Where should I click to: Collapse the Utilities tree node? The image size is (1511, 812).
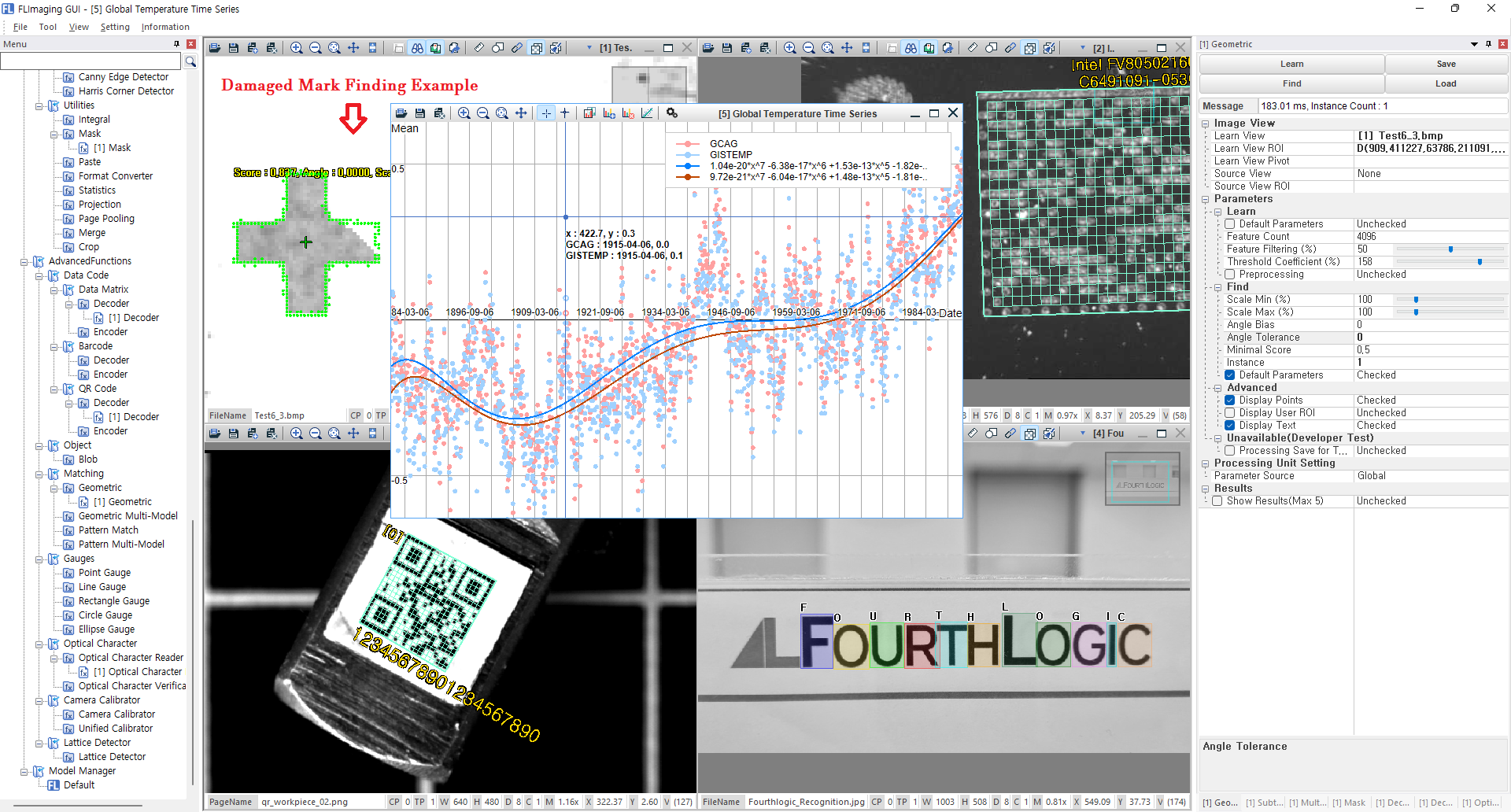[x=39, y=105]
